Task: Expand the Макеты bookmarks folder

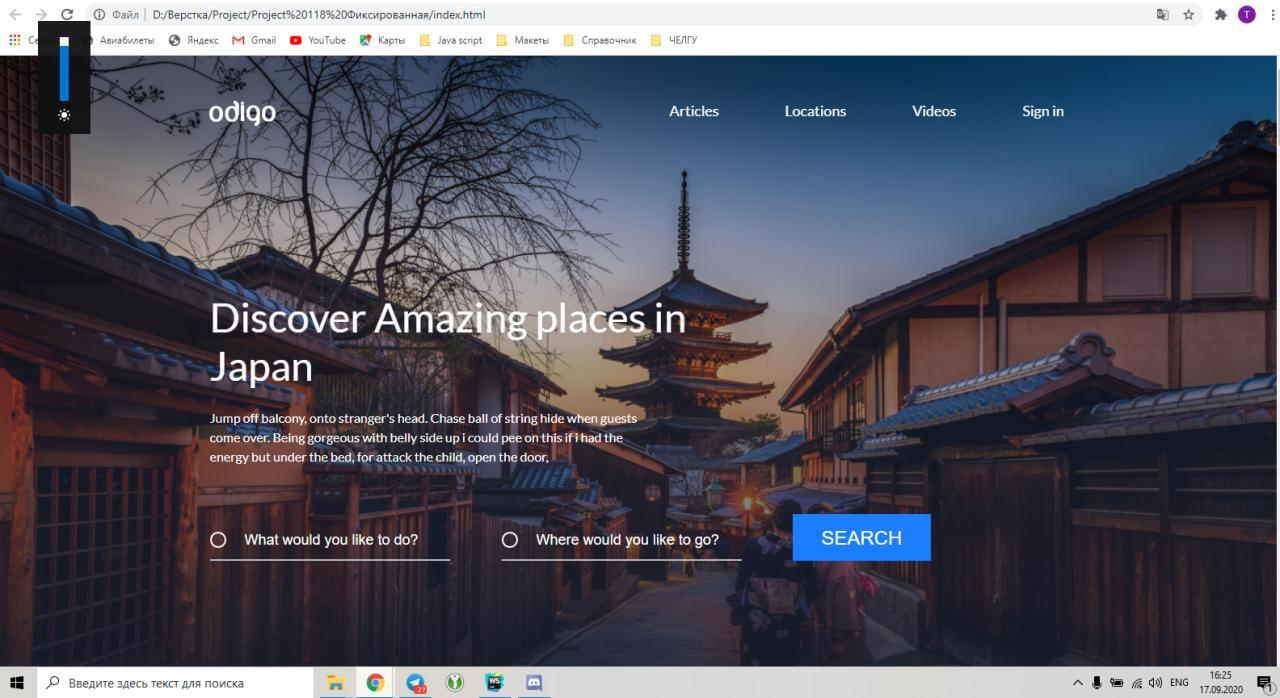Action: point(523,40)
